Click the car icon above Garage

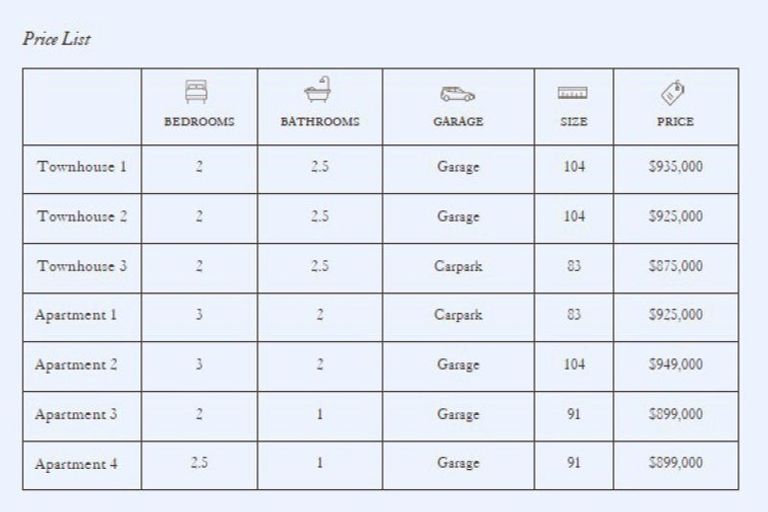(458, 94)
